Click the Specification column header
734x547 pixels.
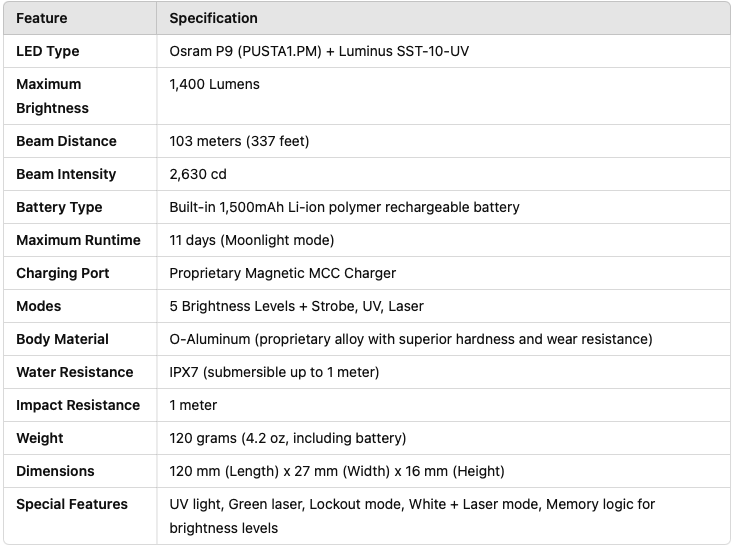pyautogui.click(x=213, y=18)
